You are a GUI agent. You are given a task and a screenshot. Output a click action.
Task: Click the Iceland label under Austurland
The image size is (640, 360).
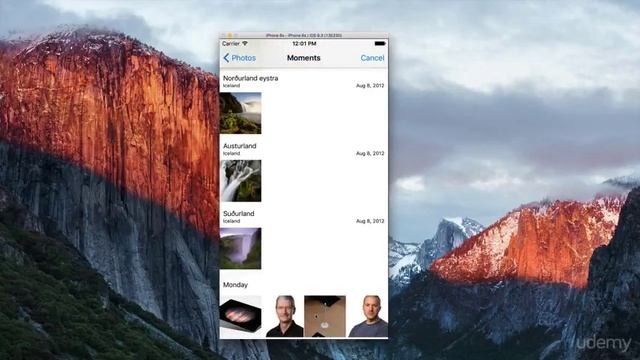[231, 153]
